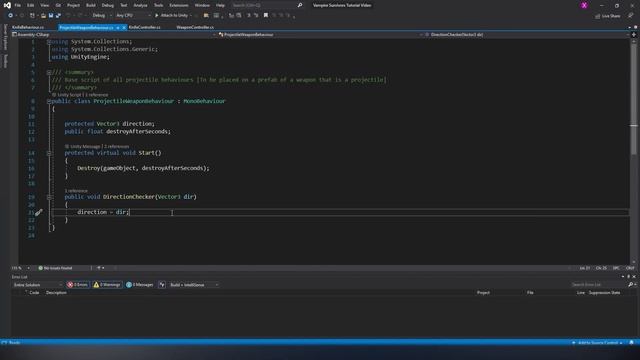Toggle the Messages filter button
640x360 pixels.
tap(140, 285)
